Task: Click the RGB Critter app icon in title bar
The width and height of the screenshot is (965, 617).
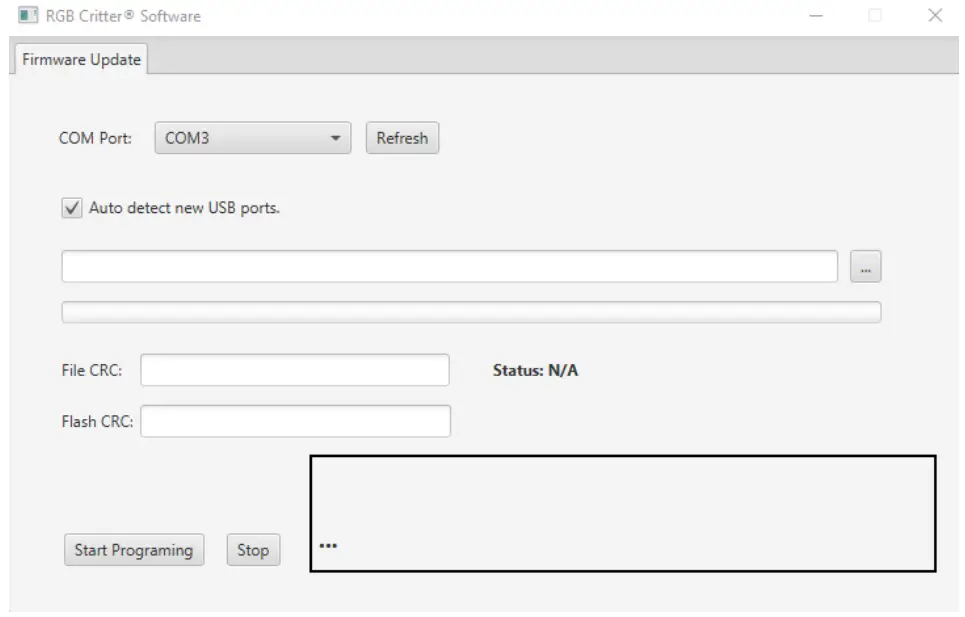Action: click(28, 15)
